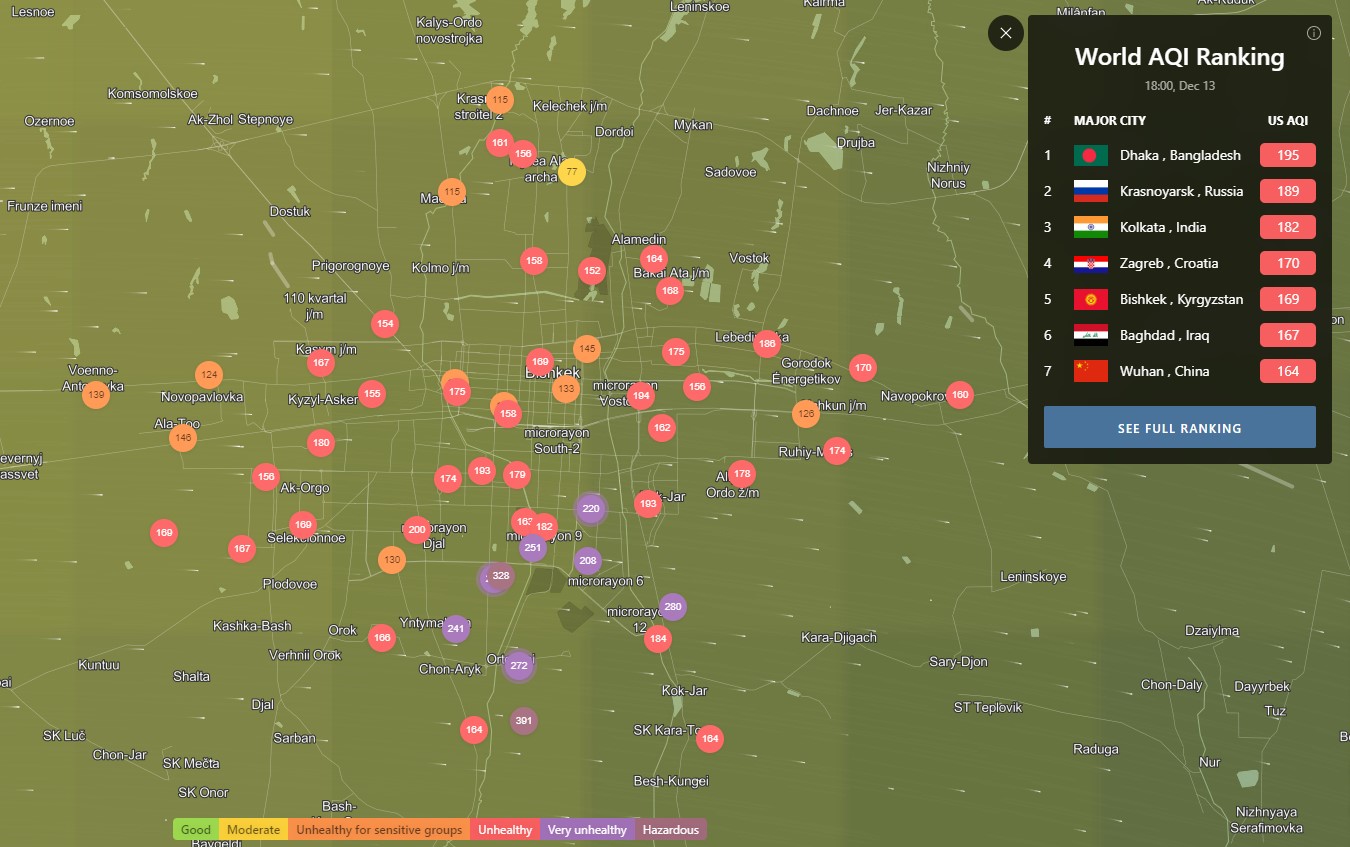Image resolution: width=1350 pixels, height=847 pixels.
Task: Click the purple 280 AQI marker
Action: (x=673, y=607)
